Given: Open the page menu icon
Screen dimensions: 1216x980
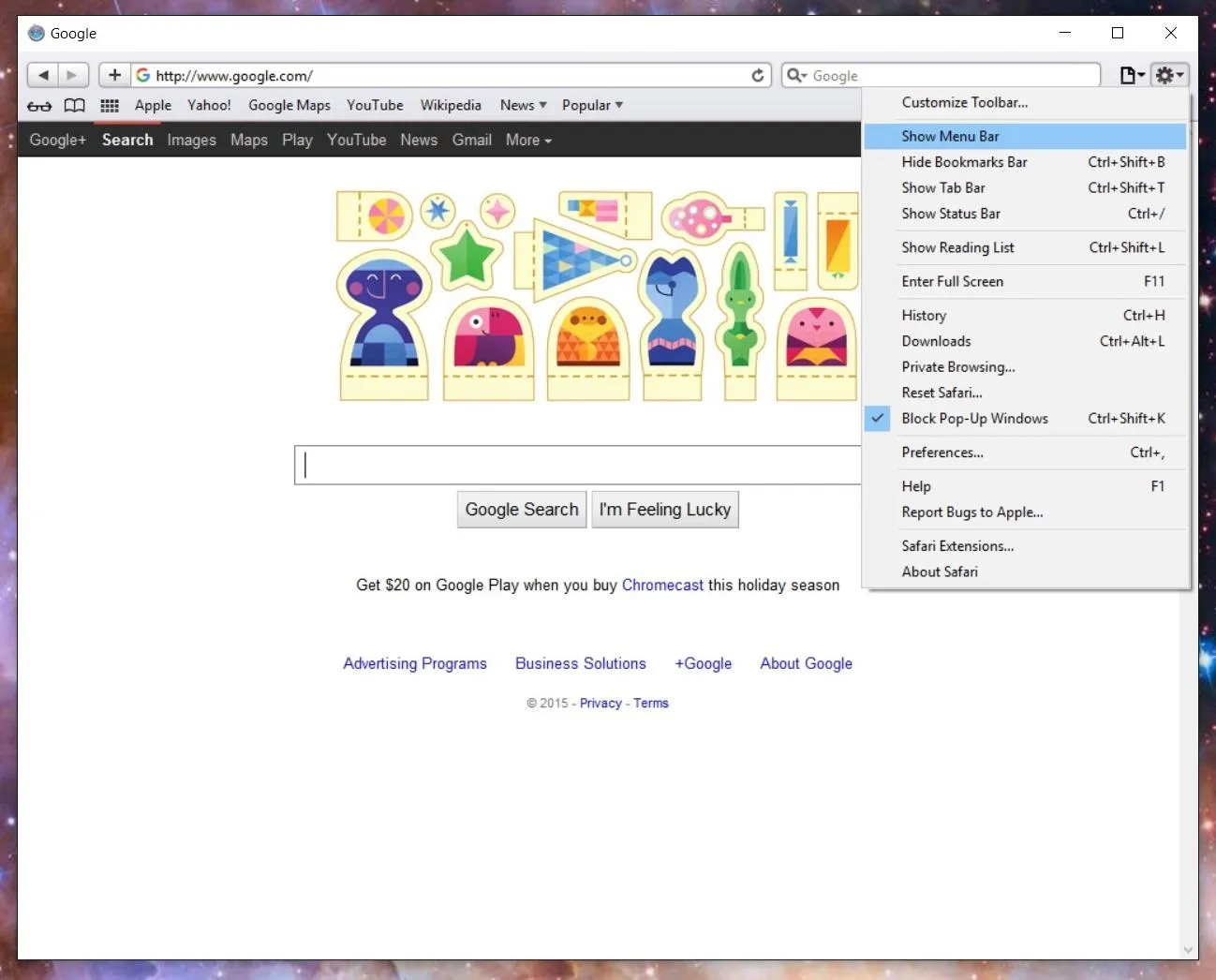Looking at the screenshot, I should tap(1133, 75).
